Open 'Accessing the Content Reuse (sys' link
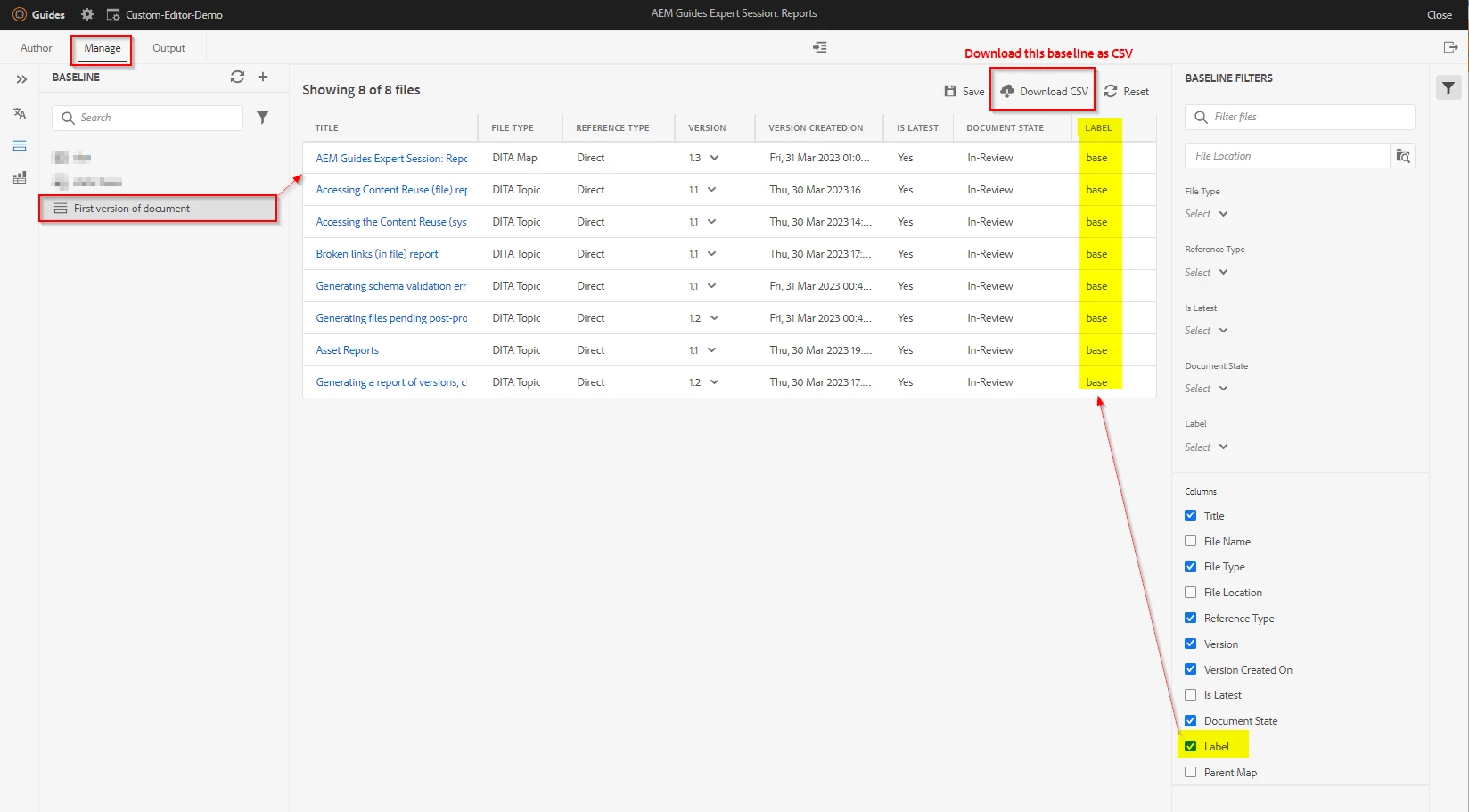This screenshot has height=812, width=1469. click(x=391, y=222)
